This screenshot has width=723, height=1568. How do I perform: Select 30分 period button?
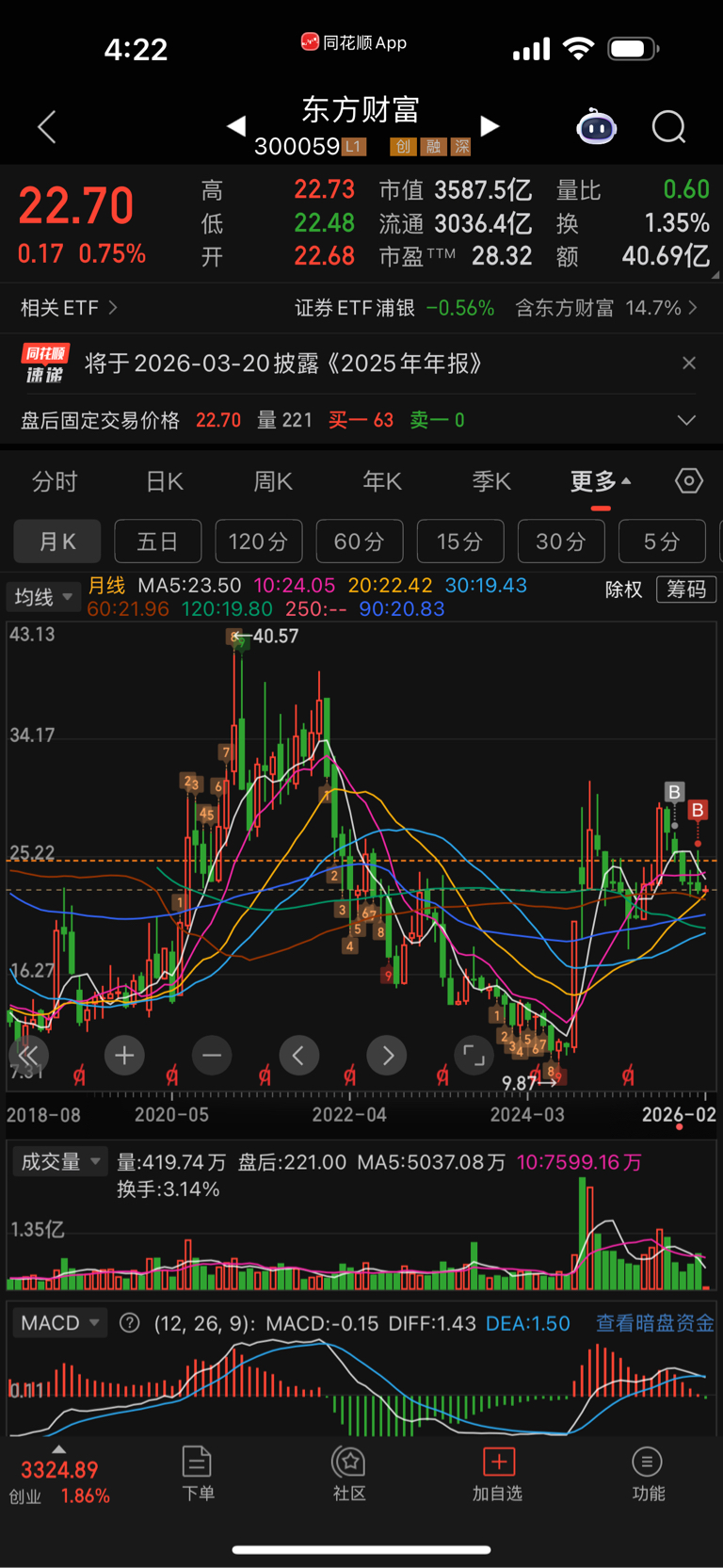(x=560, y=542)
